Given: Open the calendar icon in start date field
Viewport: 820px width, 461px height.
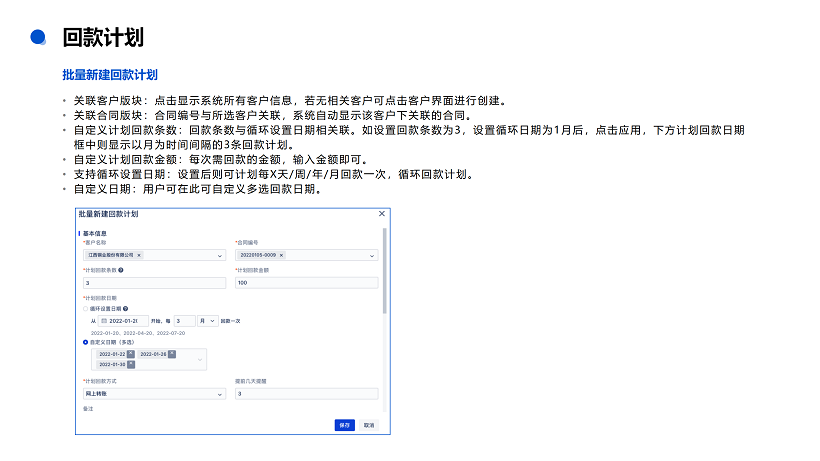Looking at the screenshot, I should pyautogui.click(x=104, y=321).
